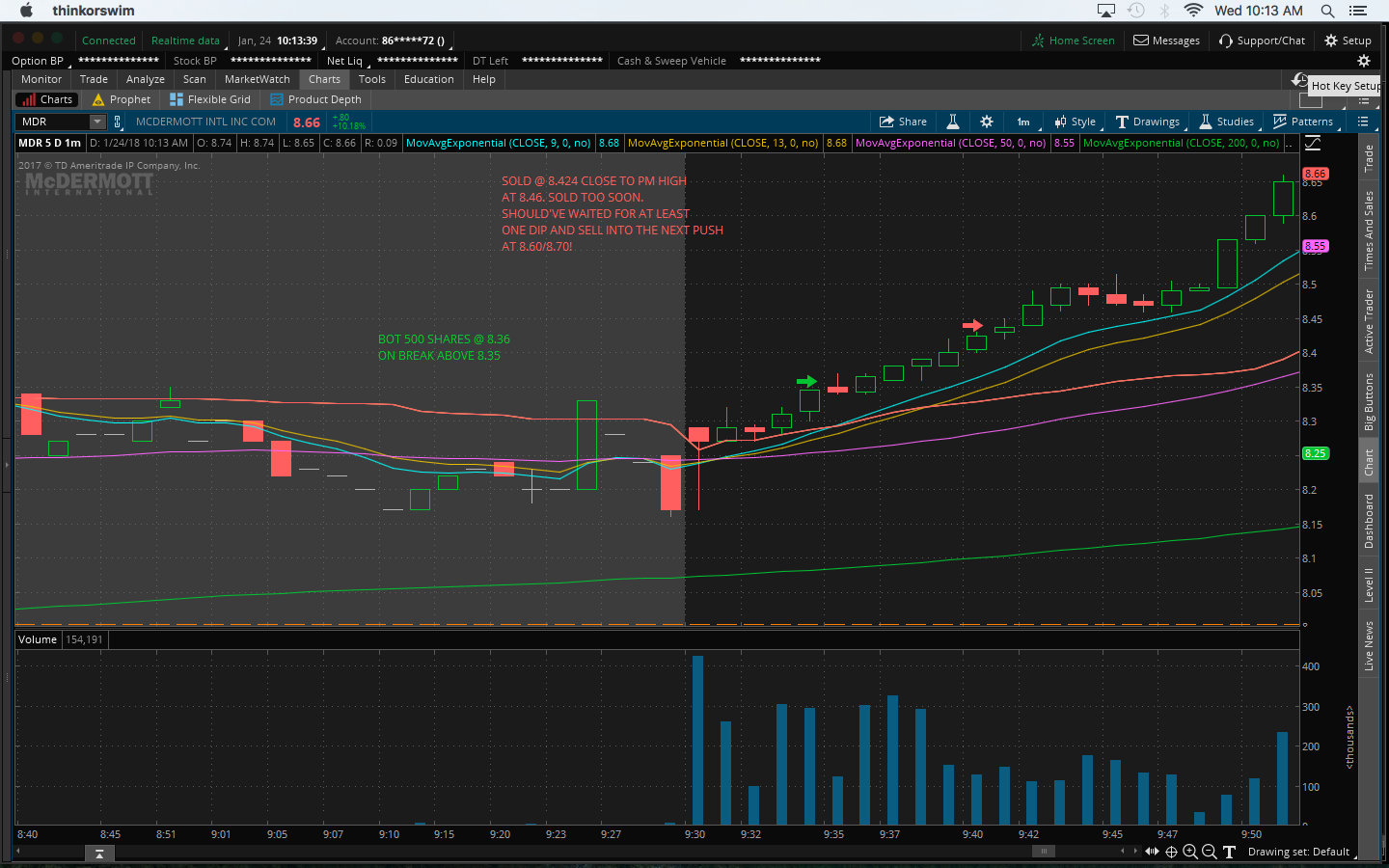Select the Chart sidebar tab
The height and width of the screenshot is (868, 1389).
(1368, 461)
